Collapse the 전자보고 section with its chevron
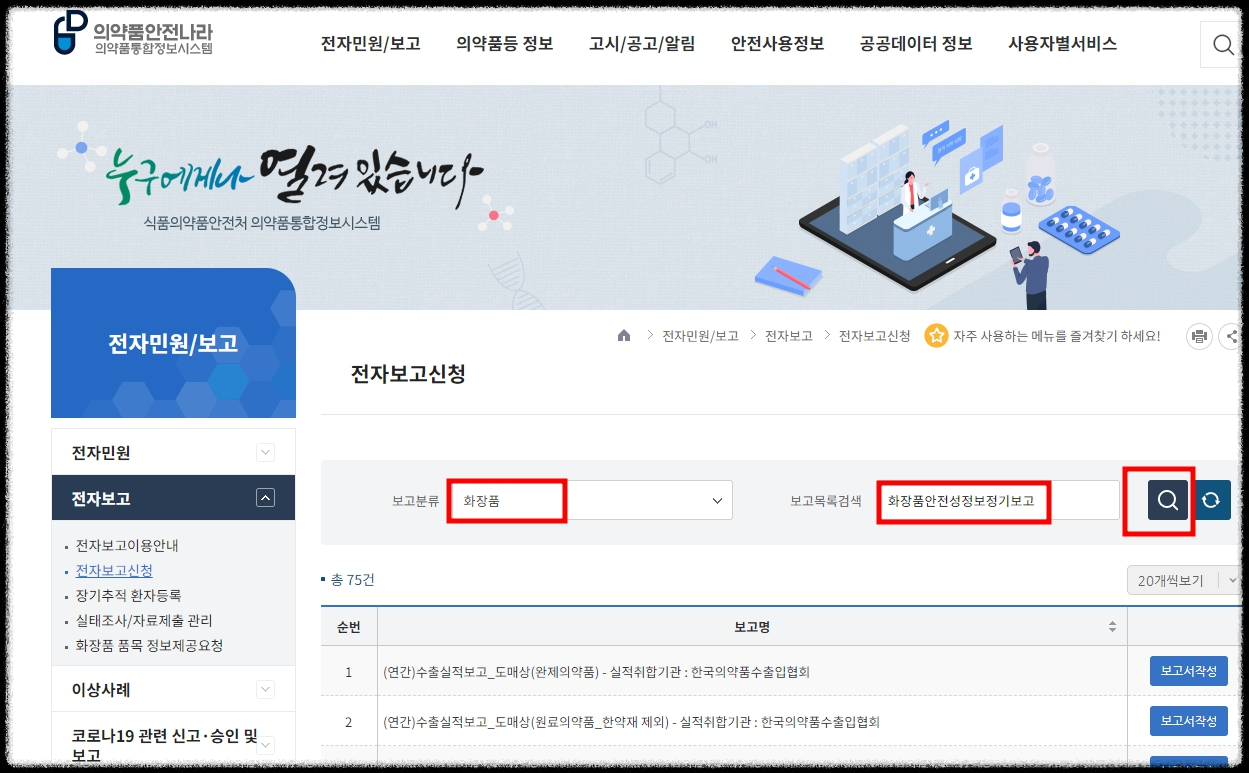 pos(264,497)
